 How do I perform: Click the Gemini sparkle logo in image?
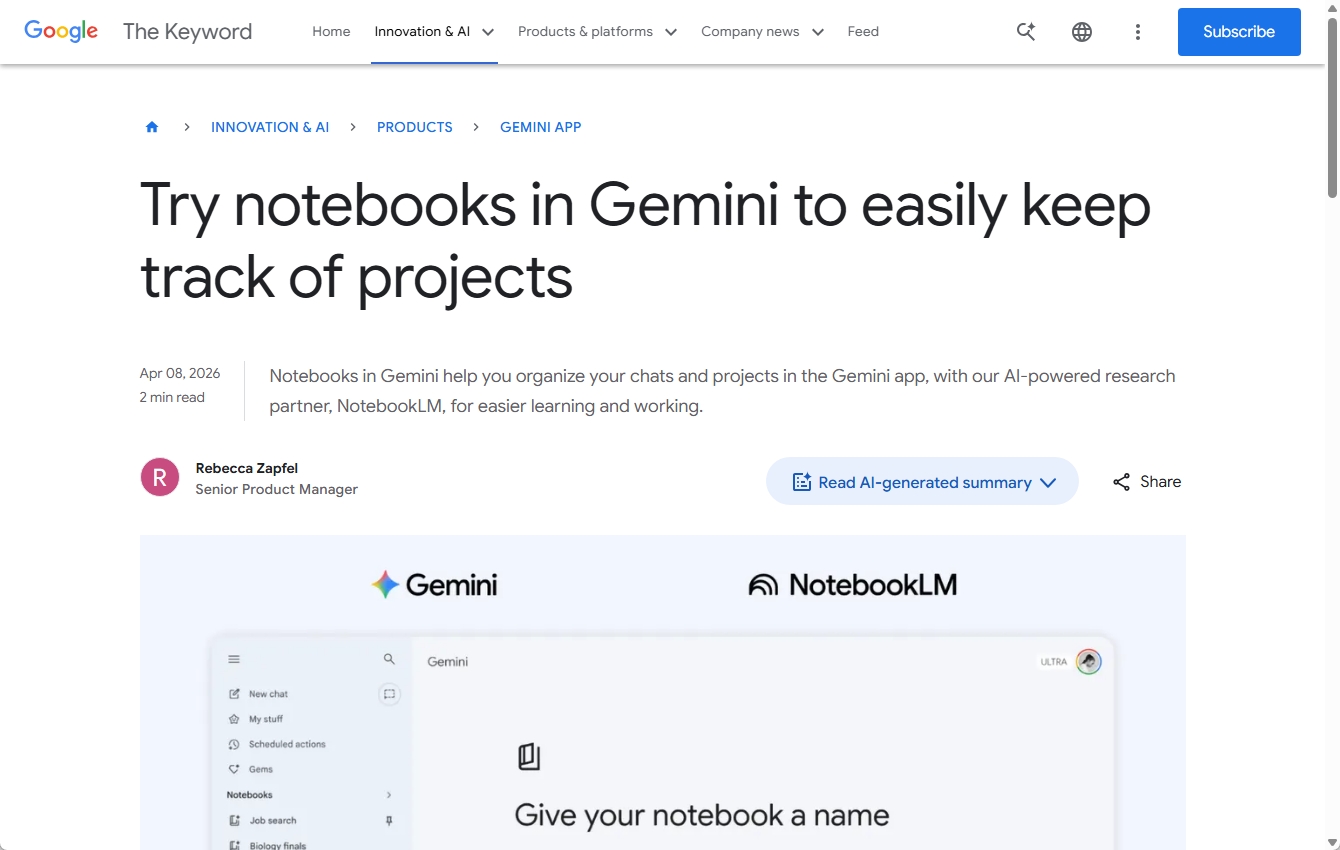click(x=386, y=585)
